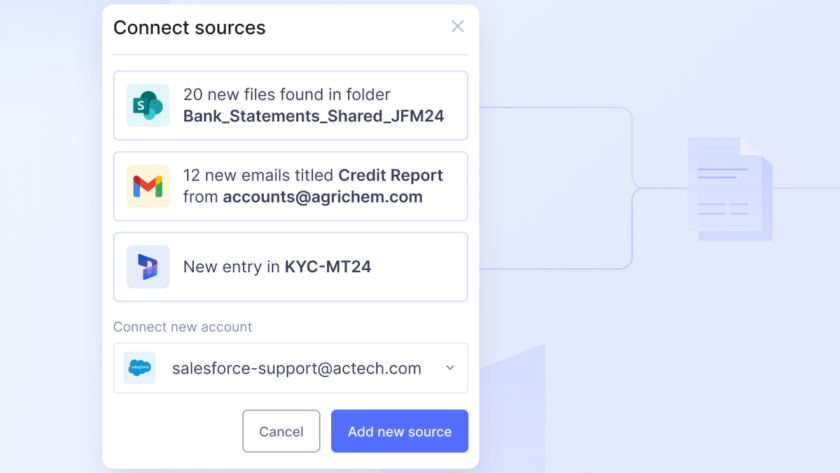
Task: Click the KYC-MT24 entry name
Action: (x=327, y=267)
